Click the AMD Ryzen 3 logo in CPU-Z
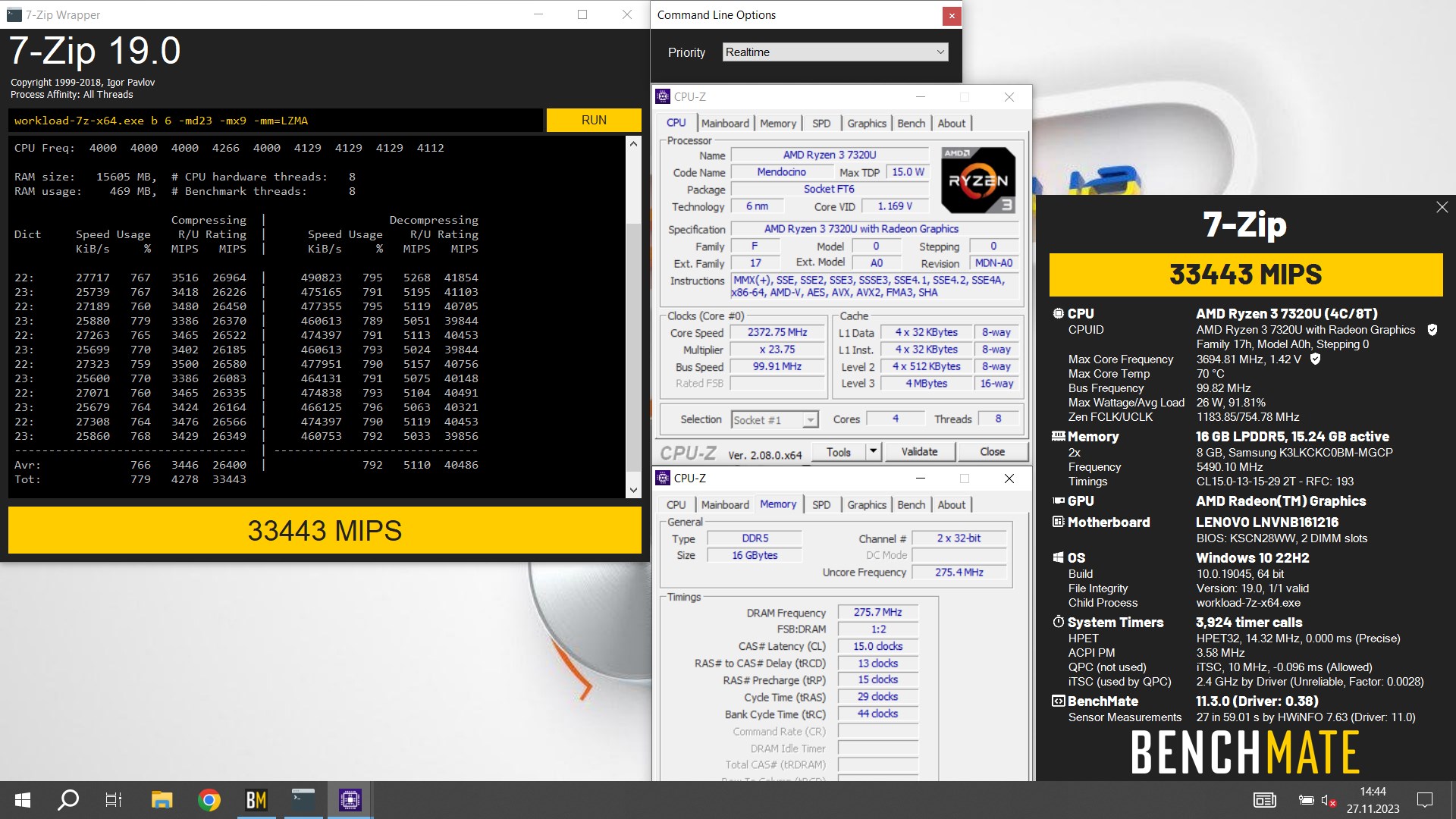Screen dimensions: 1456x819 pos(978,180)
